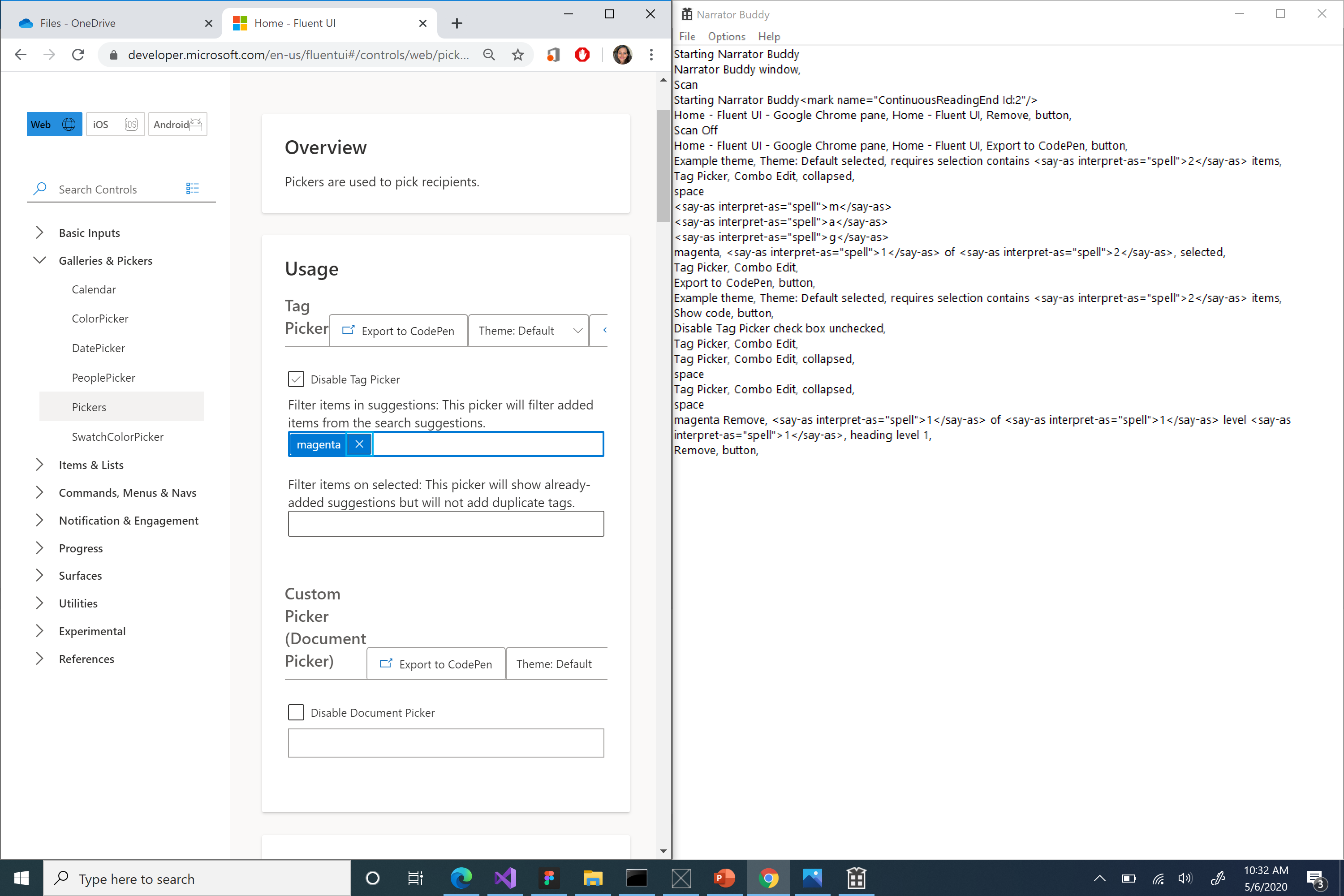The image size is (1344, 896).
Task: Bookmark the page using the star icon
Action: point(517,55)
